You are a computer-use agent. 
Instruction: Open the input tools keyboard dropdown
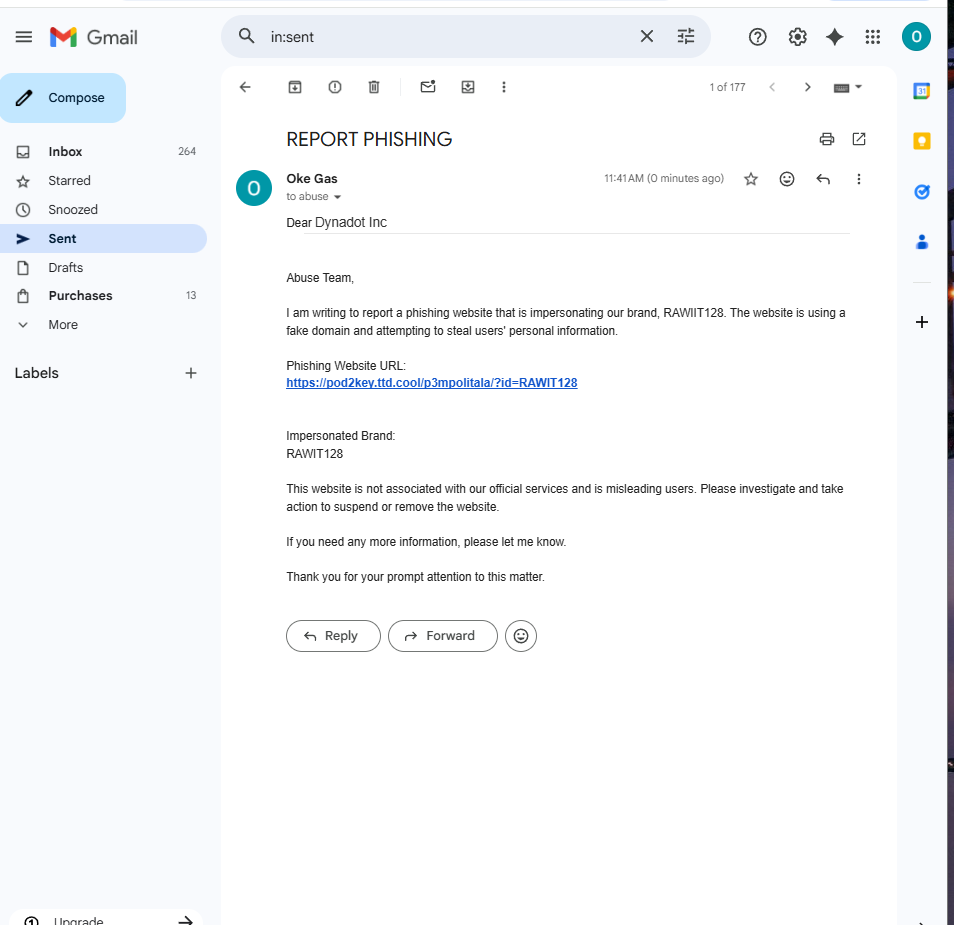[848, 87]
